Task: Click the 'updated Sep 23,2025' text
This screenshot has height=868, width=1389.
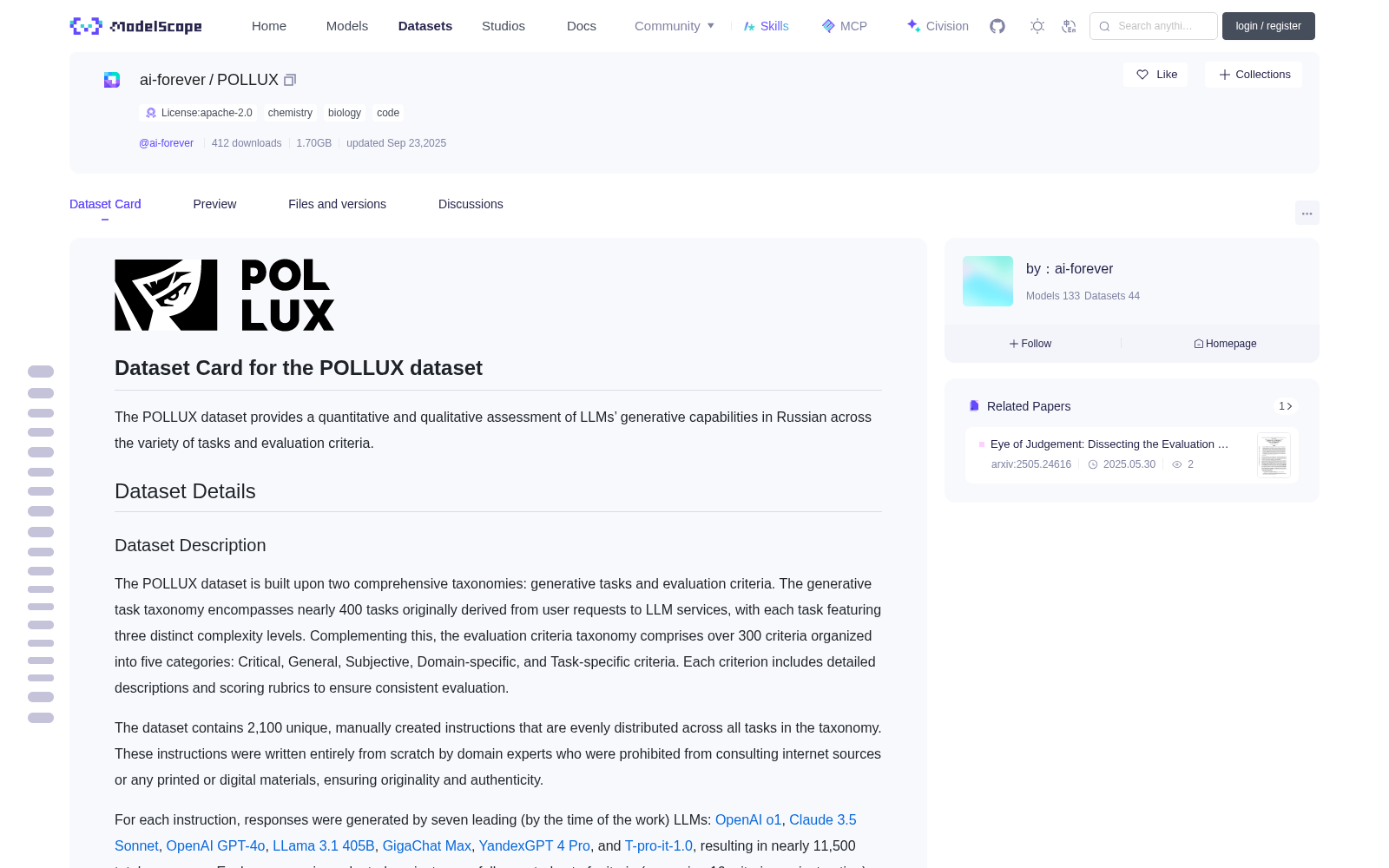Action: click(396, 143)
